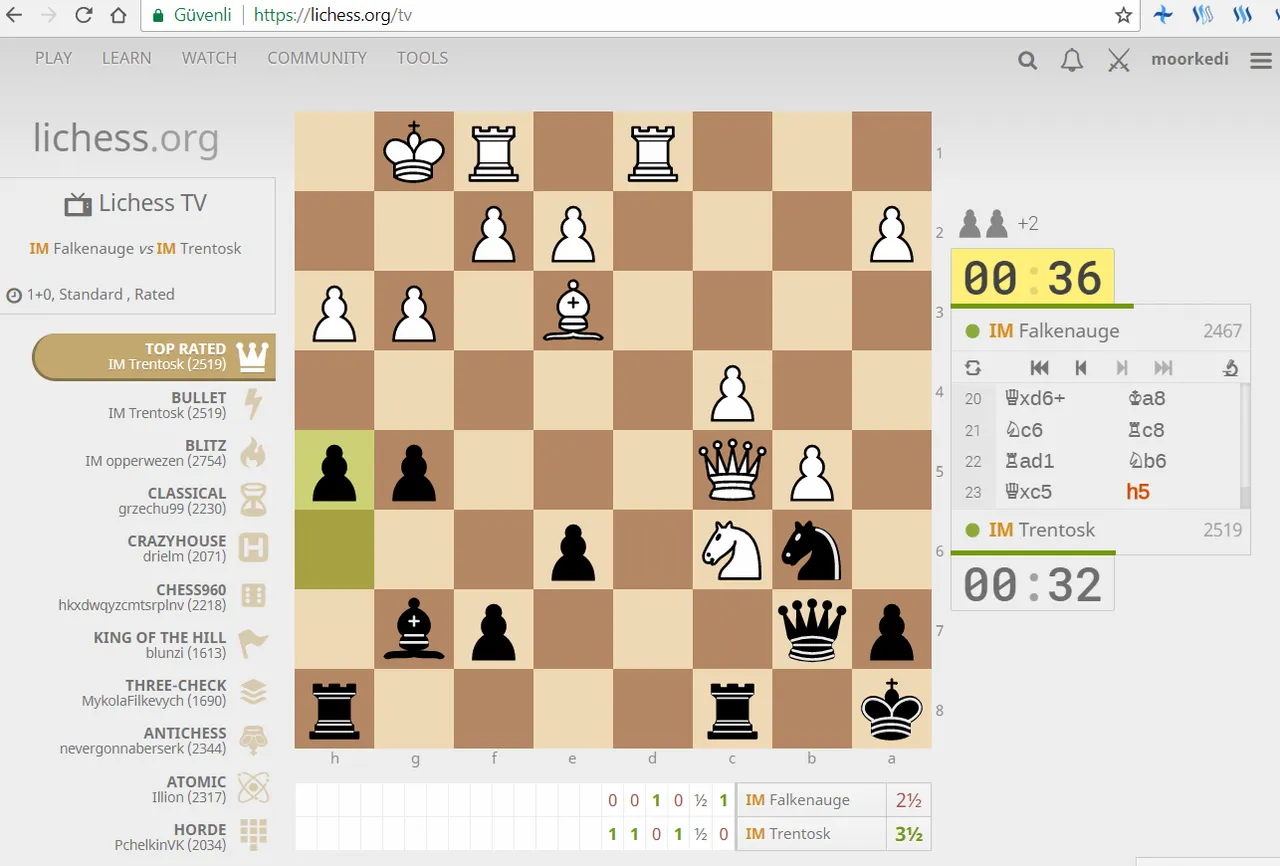
Task: Select the TOP RATED channel
Action: (155, 356)
